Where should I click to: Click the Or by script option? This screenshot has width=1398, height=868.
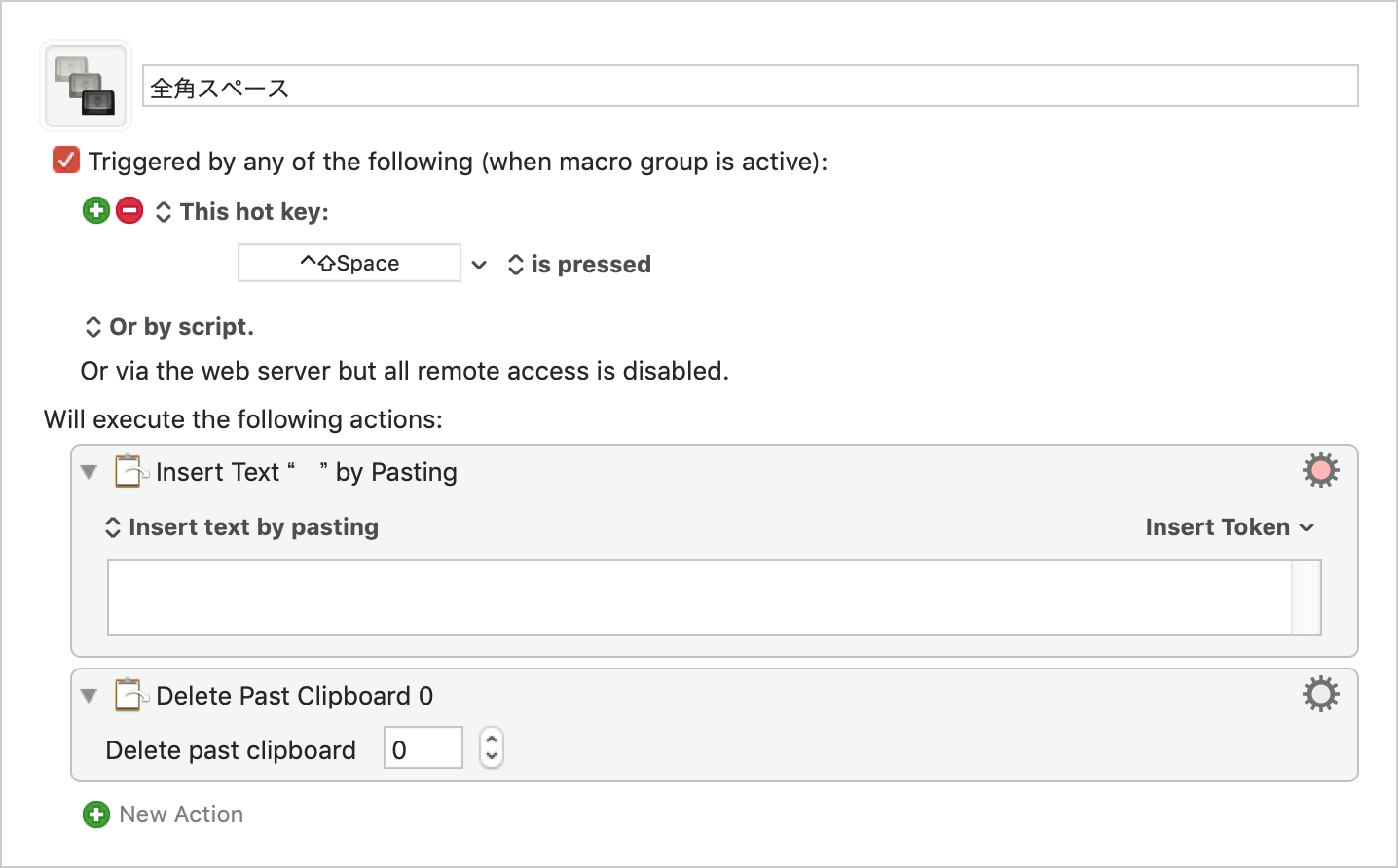point(169,327)
